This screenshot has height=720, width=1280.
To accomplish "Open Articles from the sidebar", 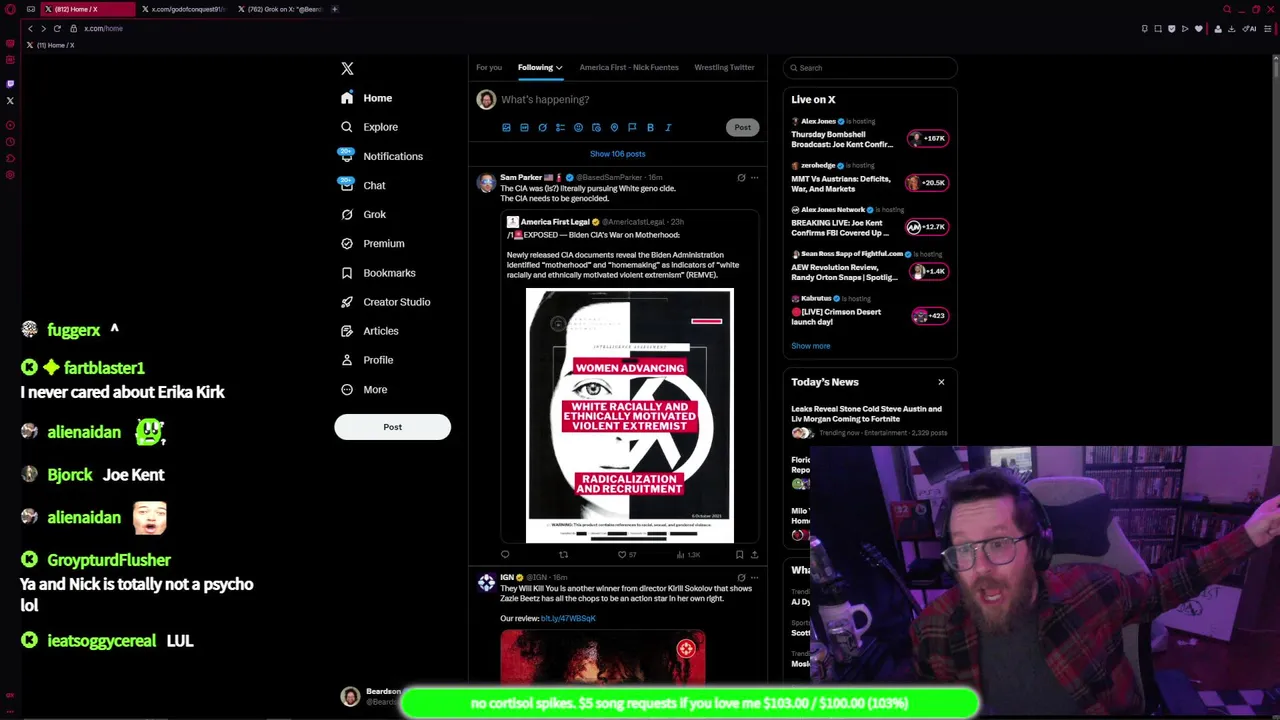I will click(369, 330).
